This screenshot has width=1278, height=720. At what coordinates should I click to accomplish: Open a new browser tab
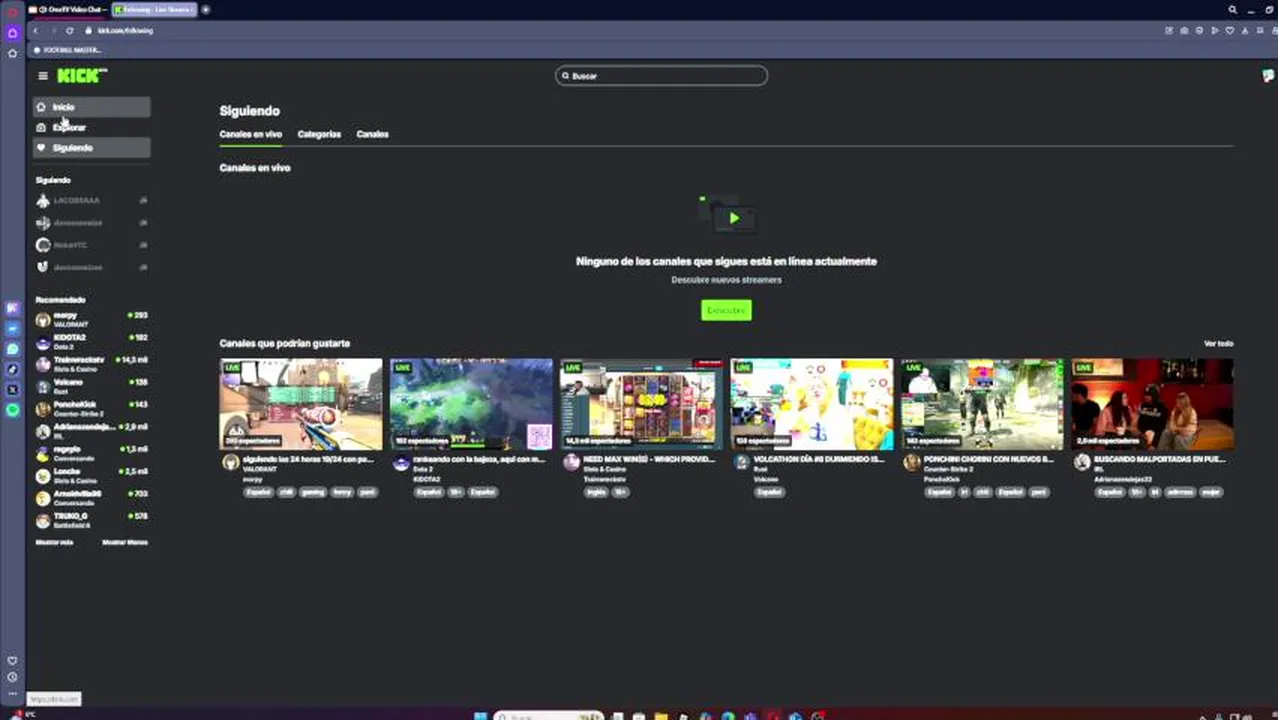pos(206,9)
